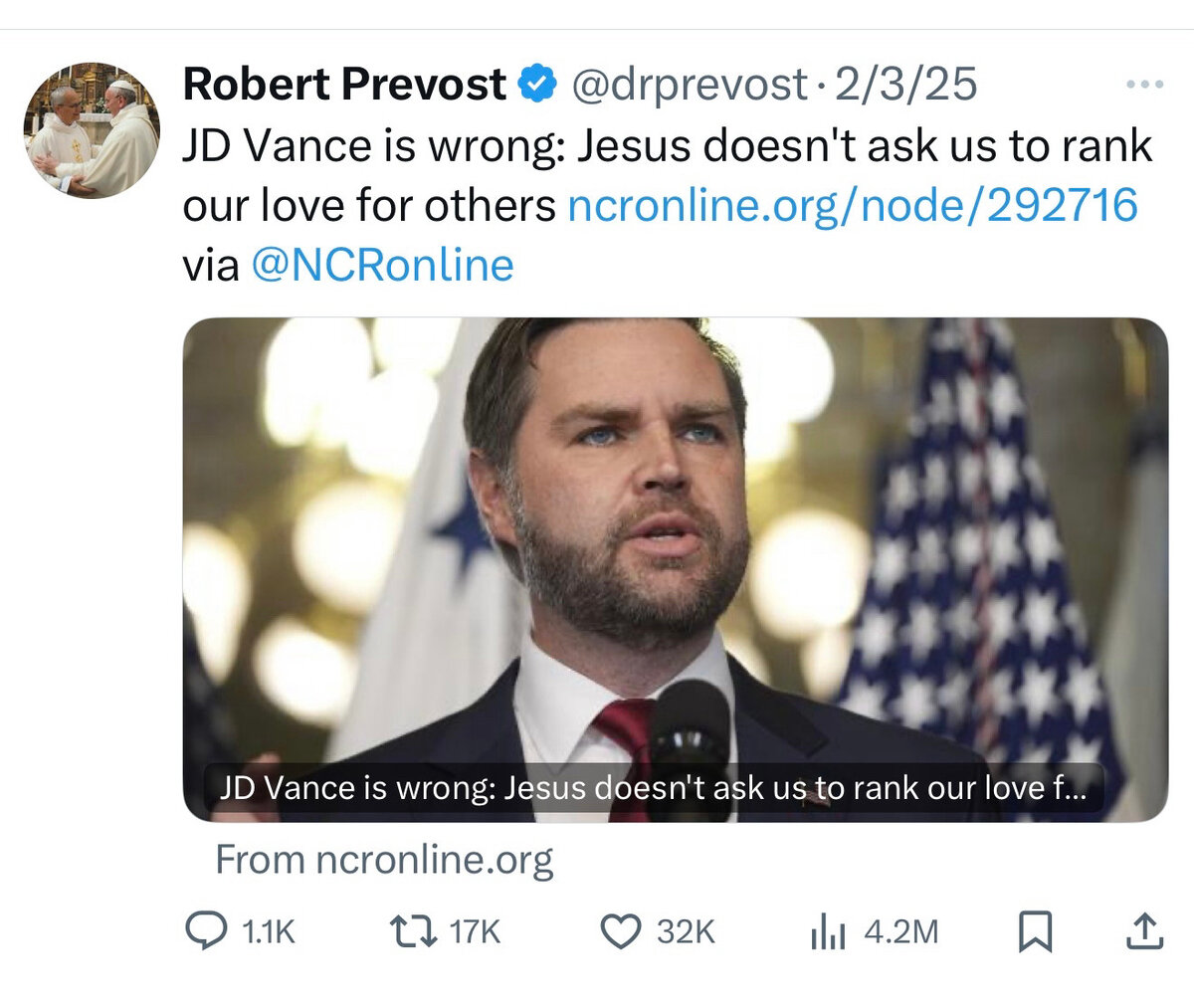Click the reply speech bubble icon
This screenshot has height=1008, width=1194.
click(206, 931)
